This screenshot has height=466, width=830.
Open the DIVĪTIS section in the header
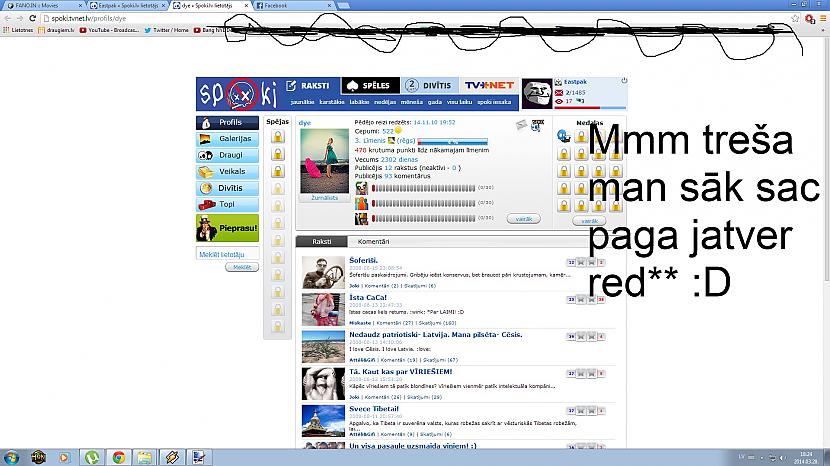pos(428,85)
